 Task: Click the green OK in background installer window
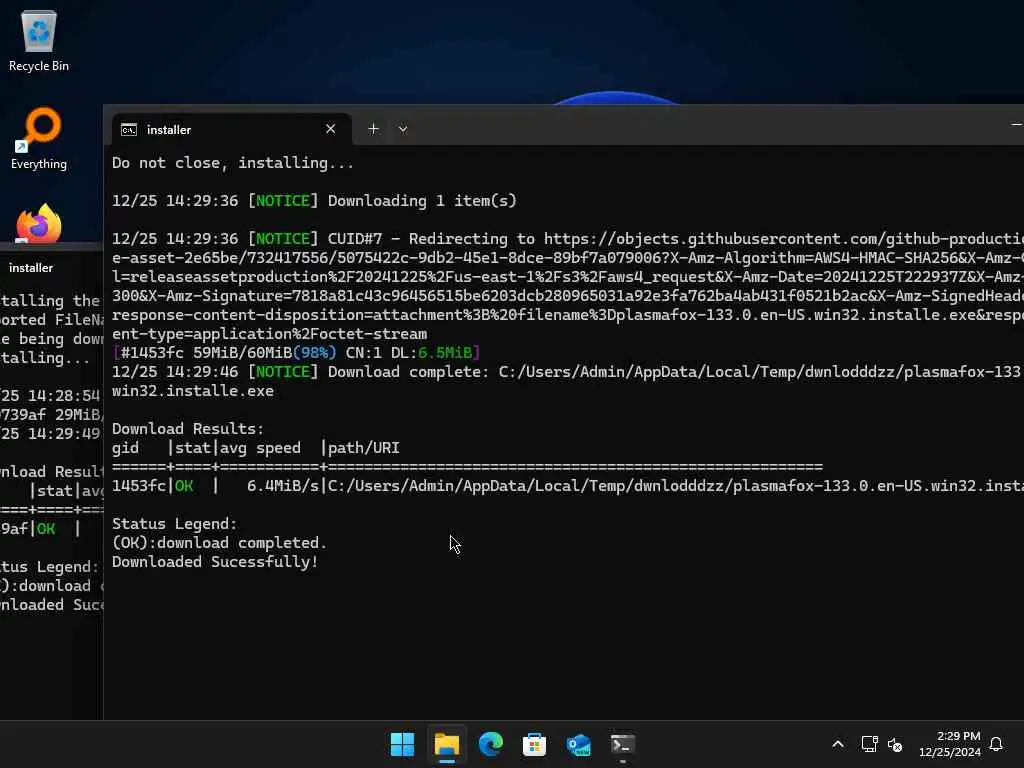[46, 529]
